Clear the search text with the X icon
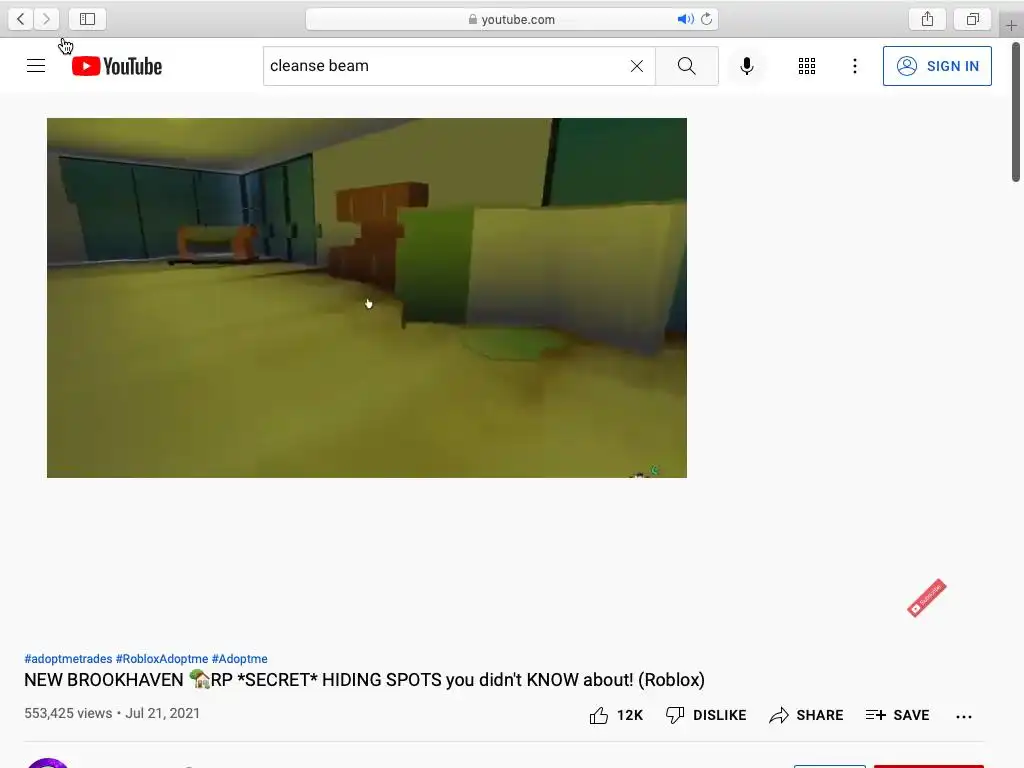Viewport: 1024px width, 768px height. click(637, 66)
